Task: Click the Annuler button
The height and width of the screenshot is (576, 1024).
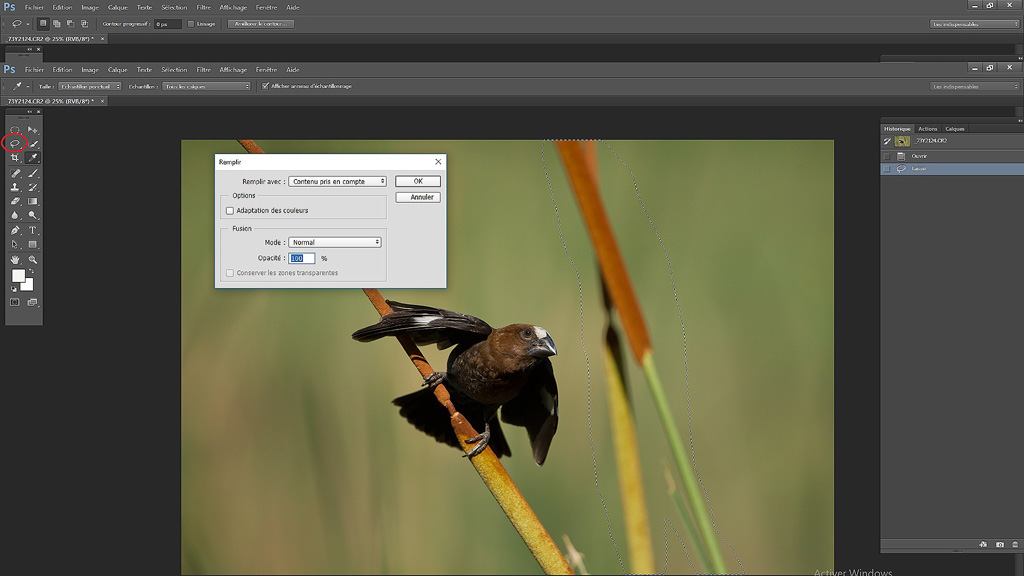Action: tap(418, 197)
